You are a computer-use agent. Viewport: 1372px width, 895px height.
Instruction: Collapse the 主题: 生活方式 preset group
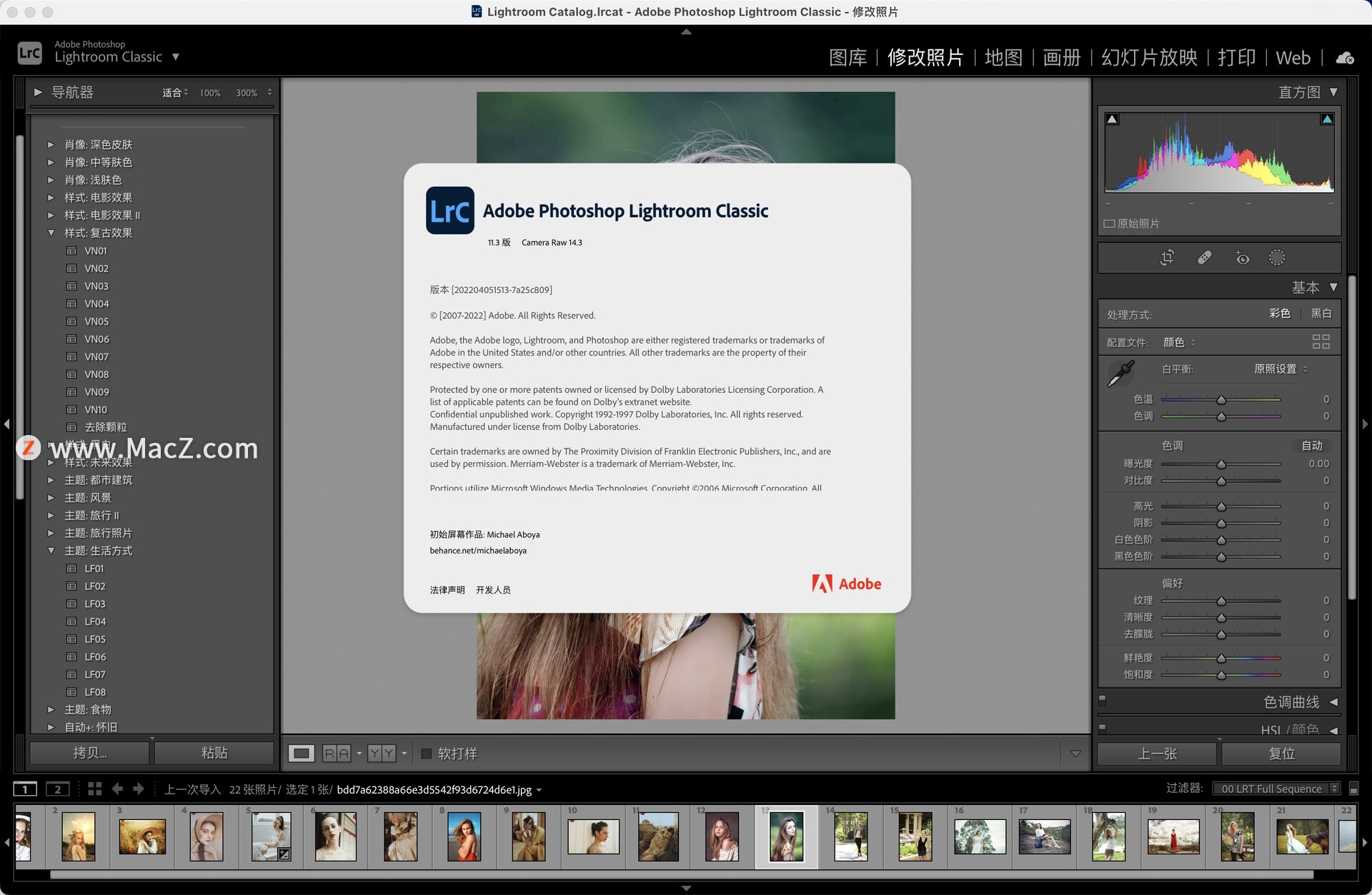[x=51, y=551]
